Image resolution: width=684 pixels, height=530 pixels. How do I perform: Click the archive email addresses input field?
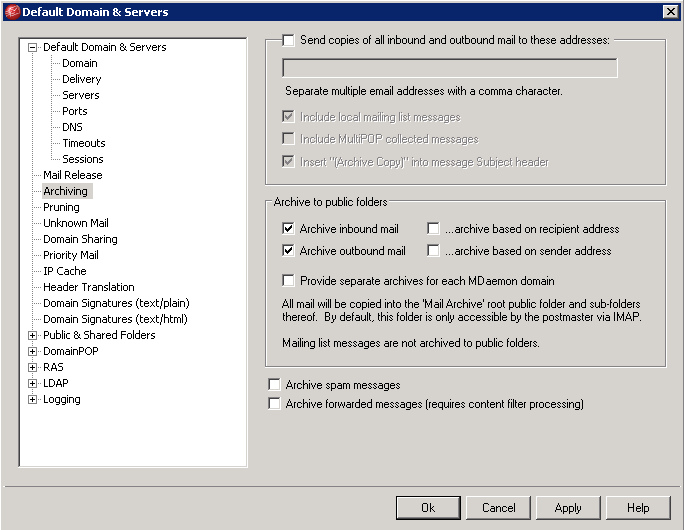(x=450, y=68)
